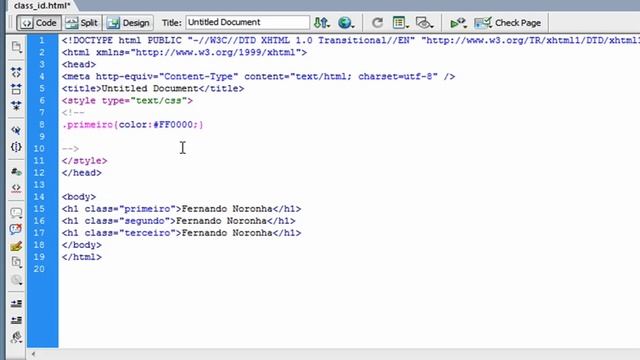Open Preview in Browser globe menu

click(346, 23)
